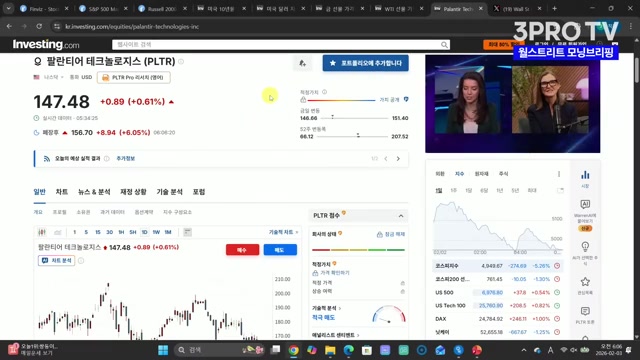Reload the current page

click(x=39, y=26)
